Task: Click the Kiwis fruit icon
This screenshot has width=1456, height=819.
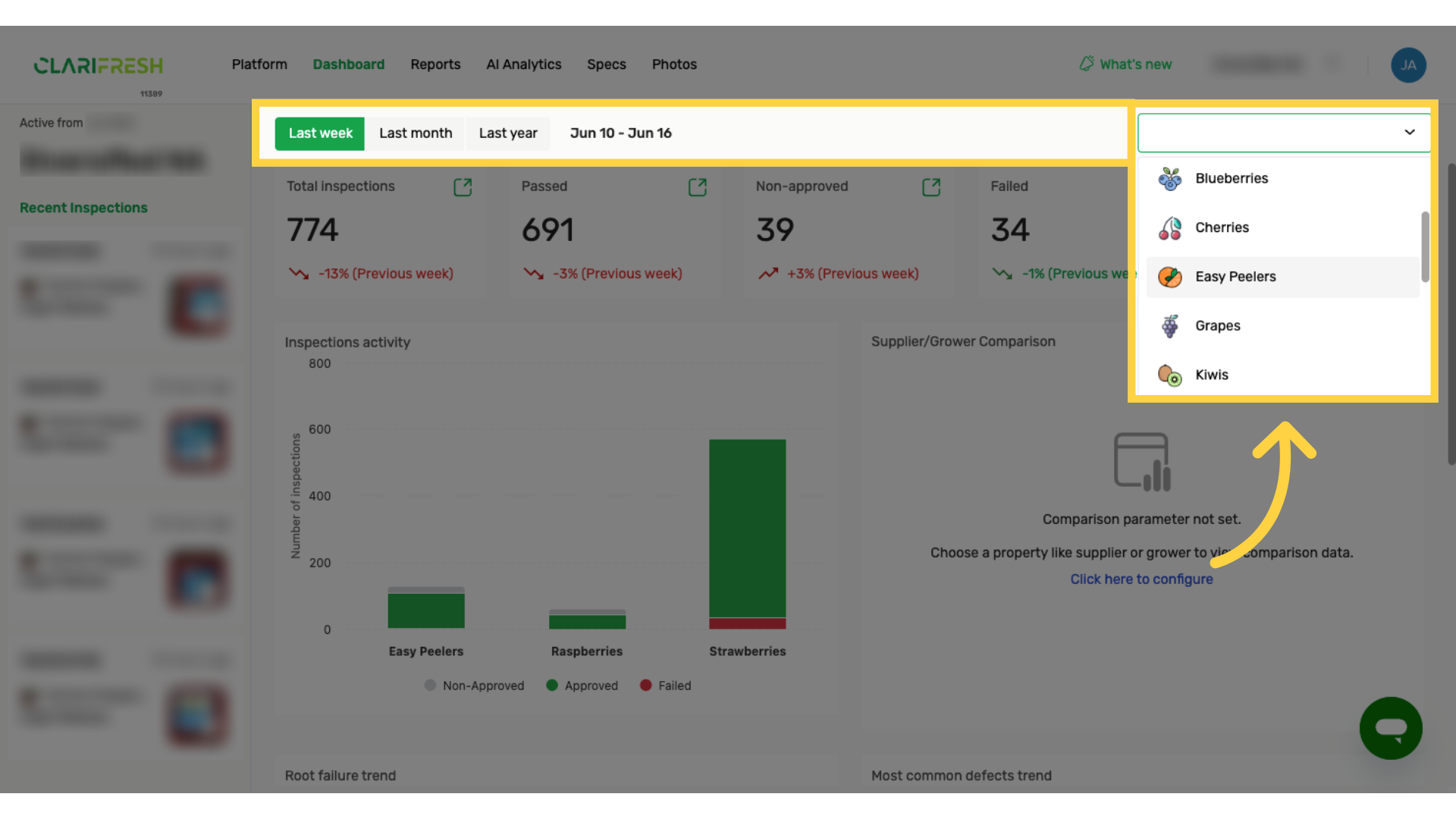Action: tap(1169, 375)
